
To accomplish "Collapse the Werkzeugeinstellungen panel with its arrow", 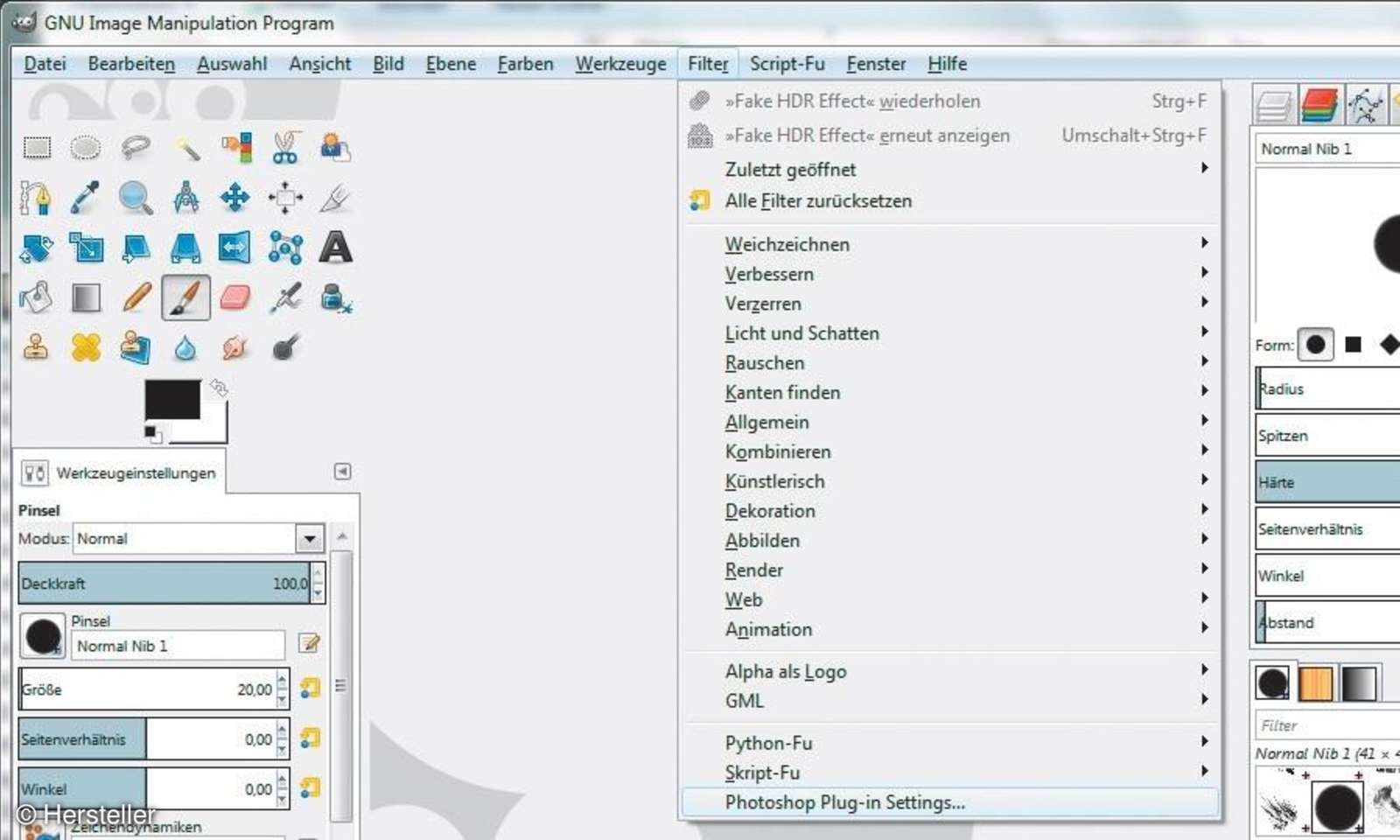I will (341, 471).
